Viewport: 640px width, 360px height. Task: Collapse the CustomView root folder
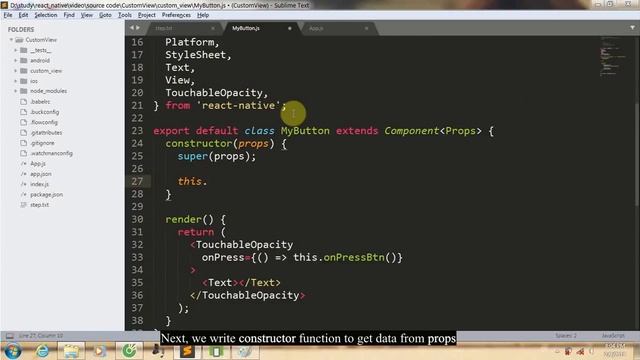click(x=11, y=40)
